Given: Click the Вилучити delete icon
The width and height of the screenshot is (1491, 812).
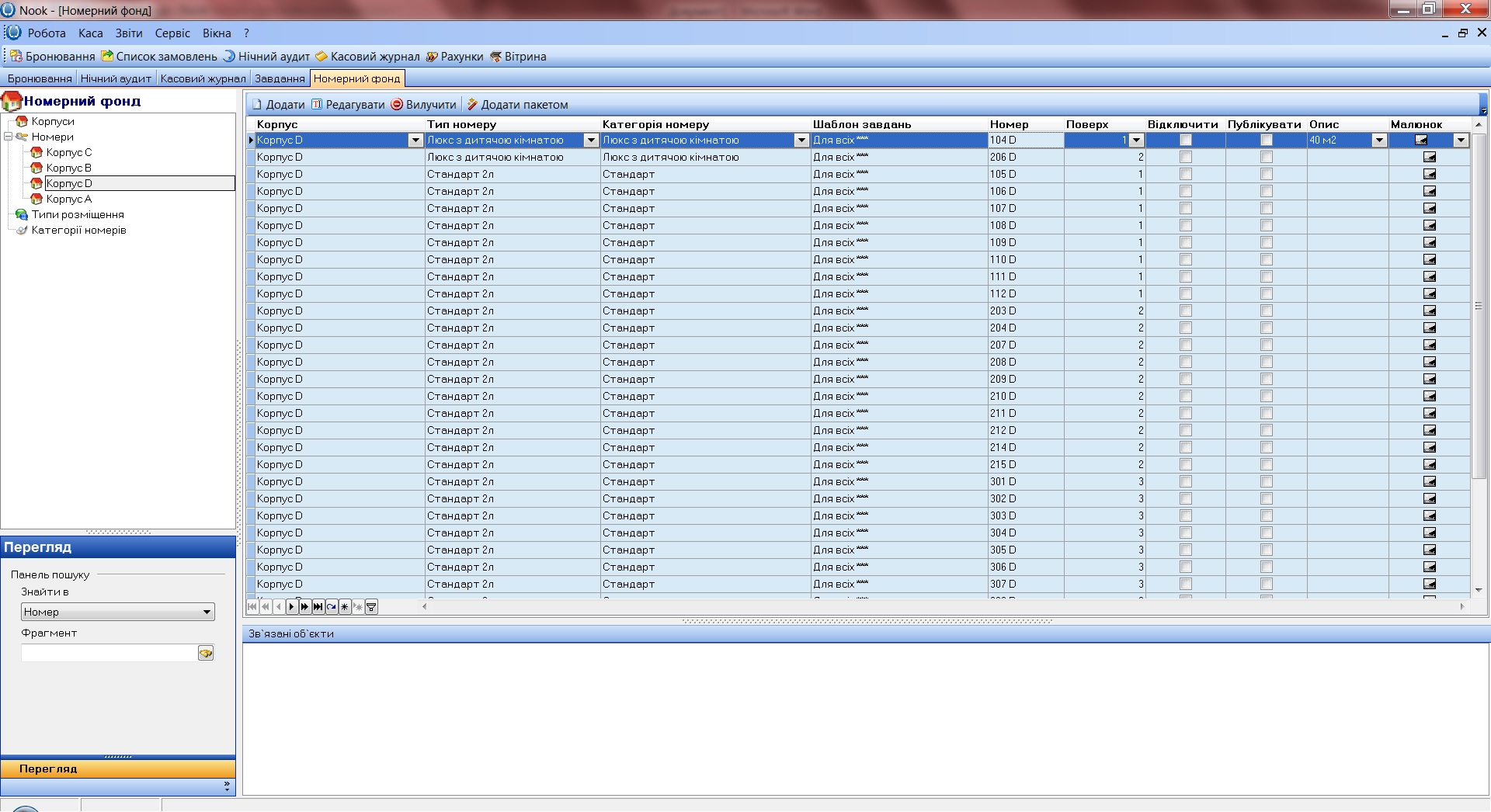Looking at the screenshot, I should click(x=397, y=105).
